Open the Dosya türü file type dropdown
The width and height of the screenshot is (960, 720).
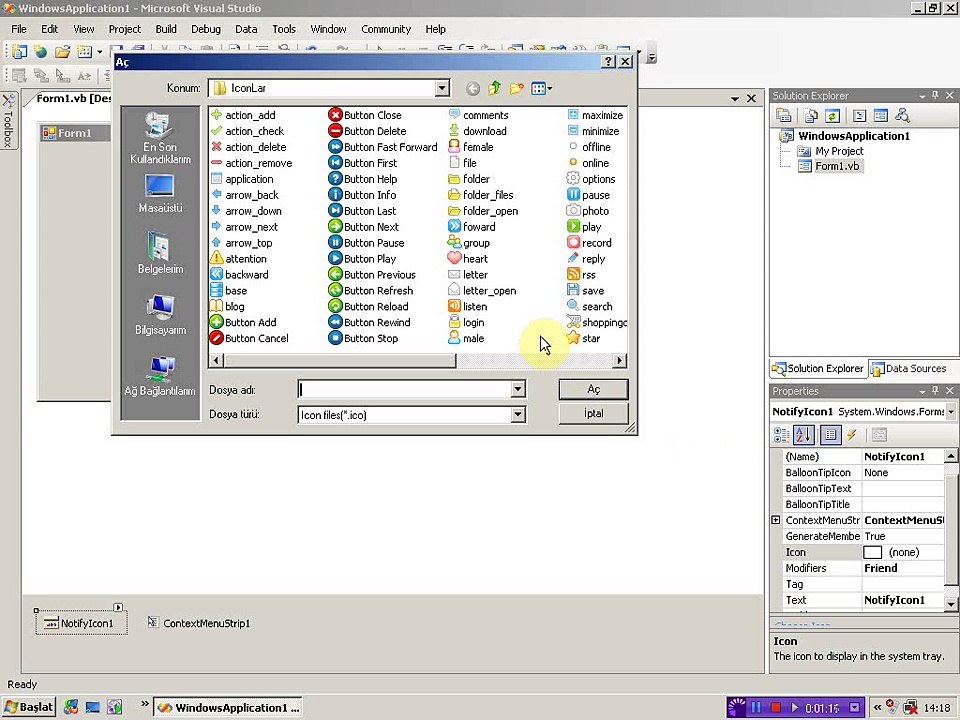[x=518, y=415]
